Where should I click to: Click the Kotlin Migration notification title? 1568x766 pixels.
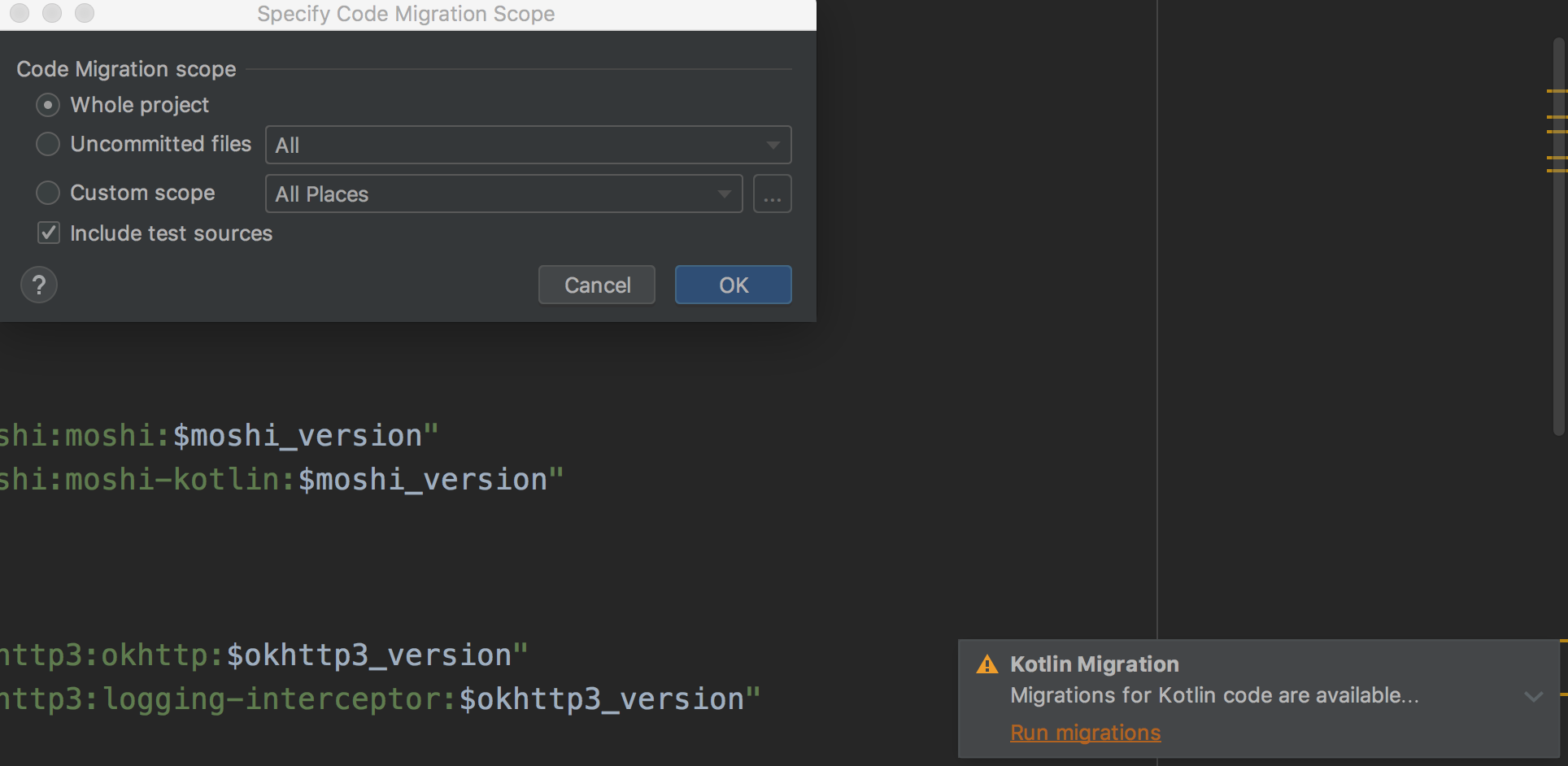pos(1094,664)
